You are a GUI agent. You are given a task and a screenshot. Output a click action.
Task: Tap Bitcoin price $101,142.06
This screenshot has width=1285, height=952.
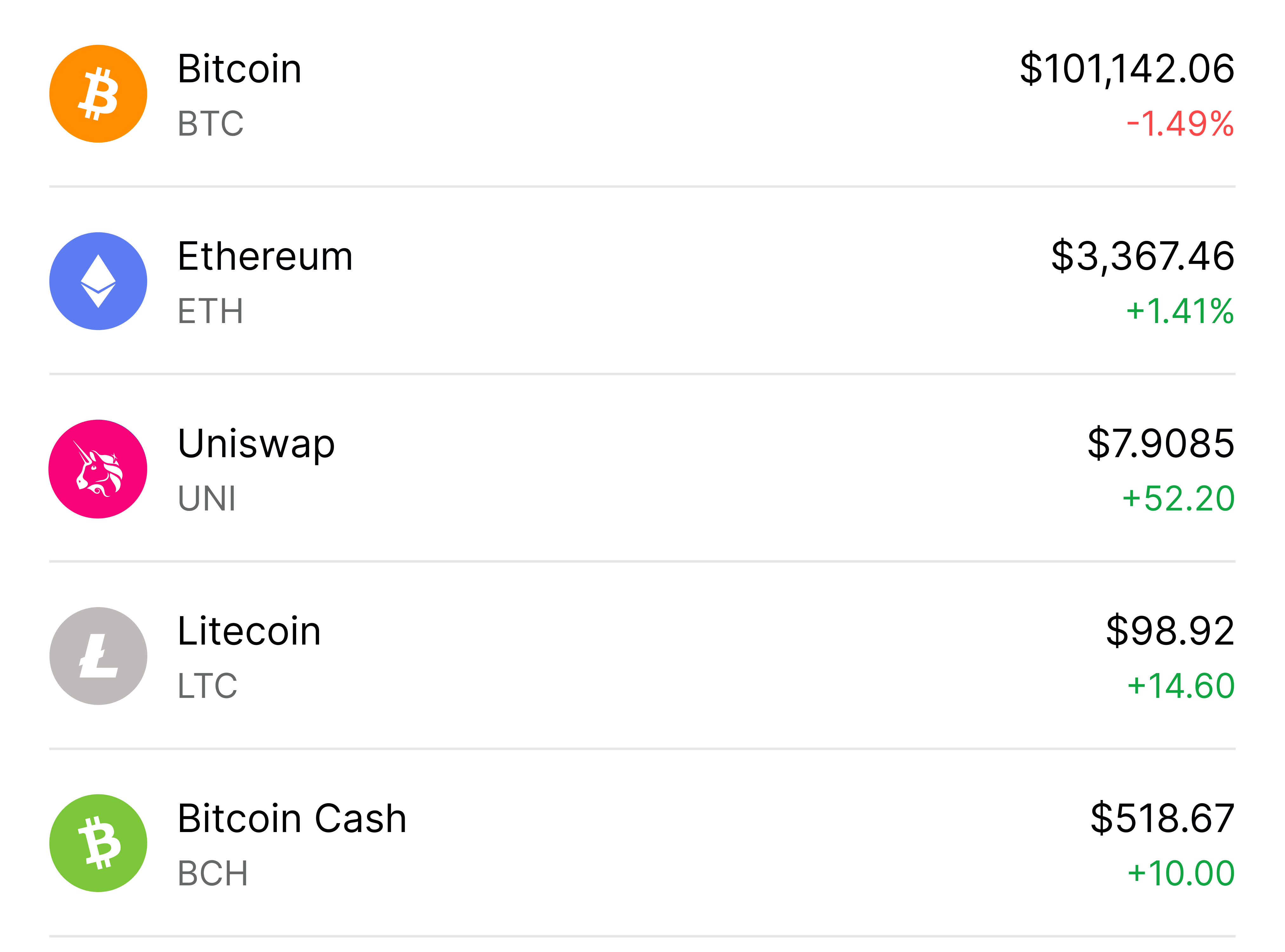[x=1127, y=69]
